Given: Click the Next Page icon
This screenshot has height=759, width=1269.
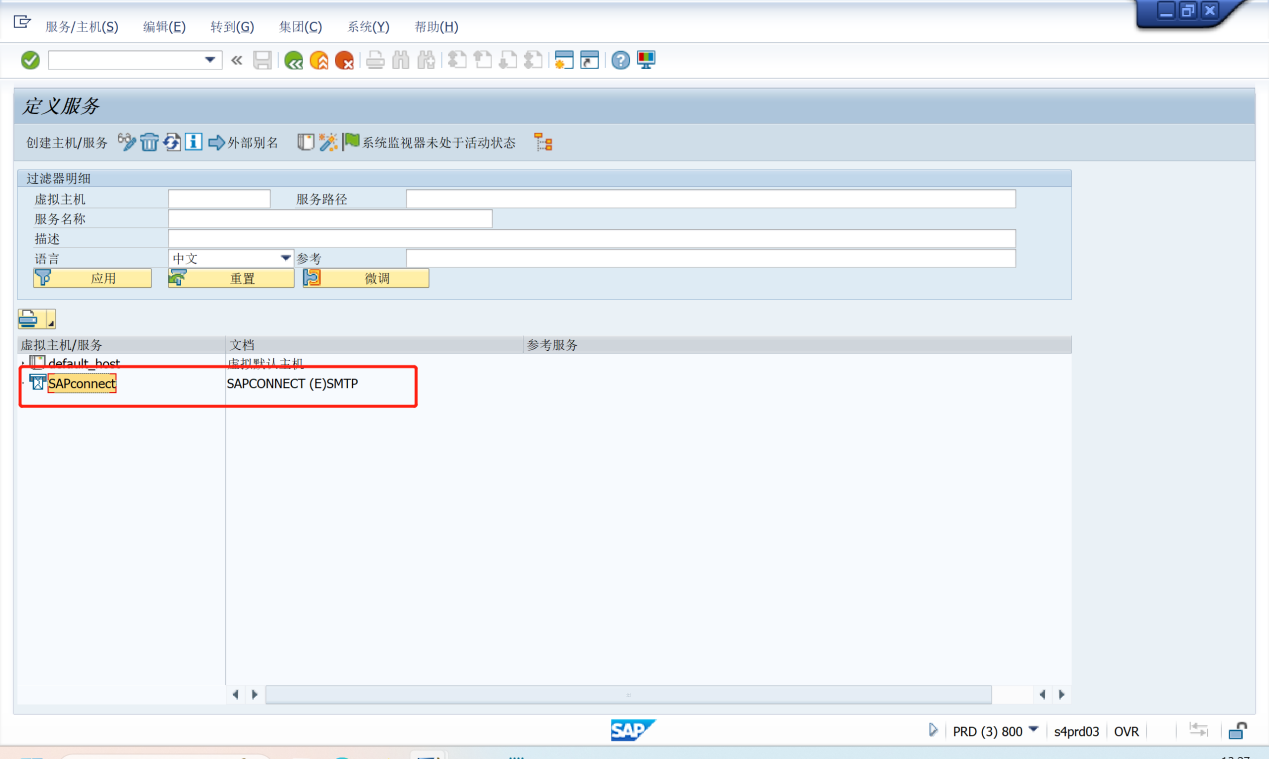Looking at the screenshot, I should 509,60.
